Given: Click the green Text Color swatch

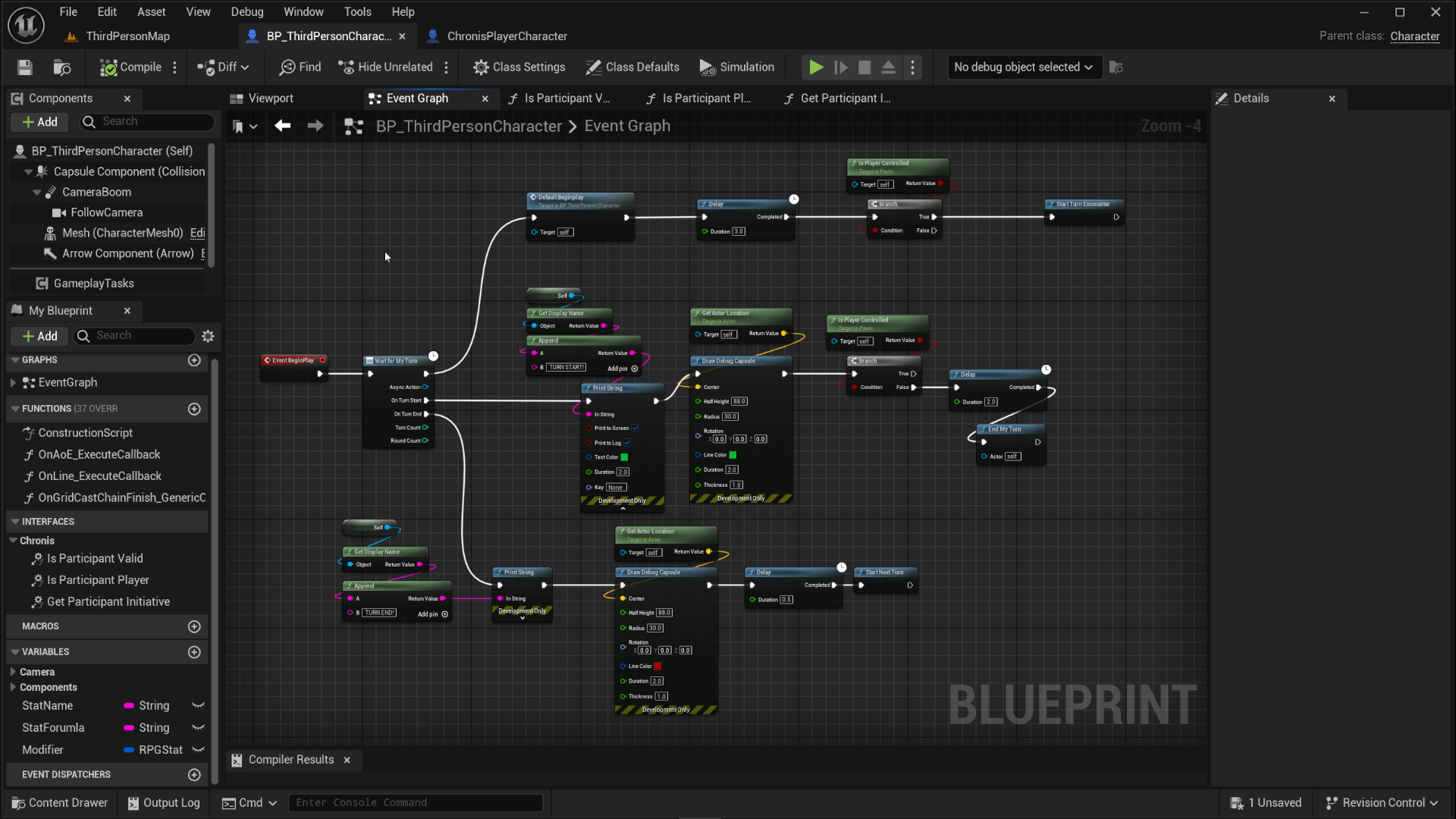Looking at the screenshot, I should (625, 457).
